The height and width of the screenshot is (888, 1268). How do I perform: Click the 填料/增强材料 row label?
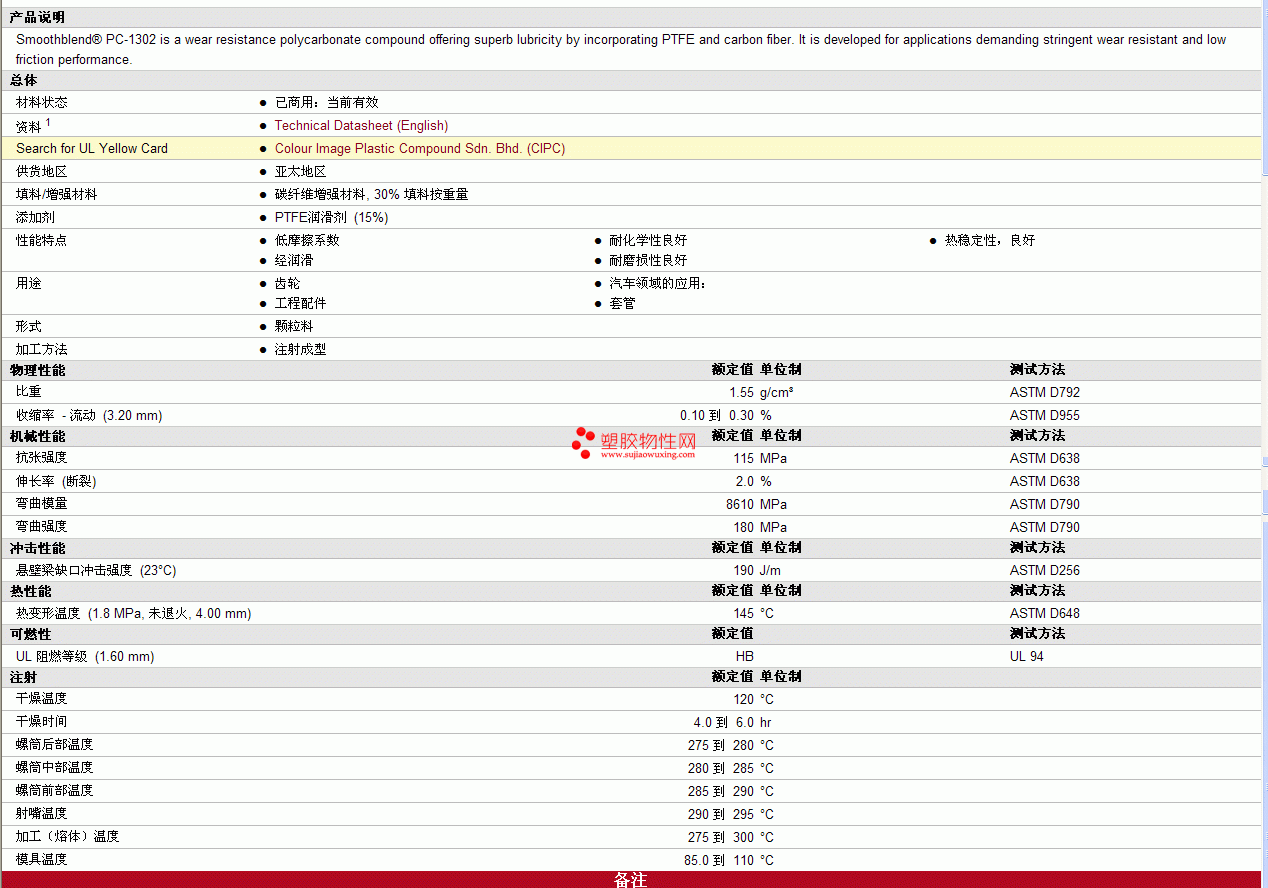tap(57, 194)
